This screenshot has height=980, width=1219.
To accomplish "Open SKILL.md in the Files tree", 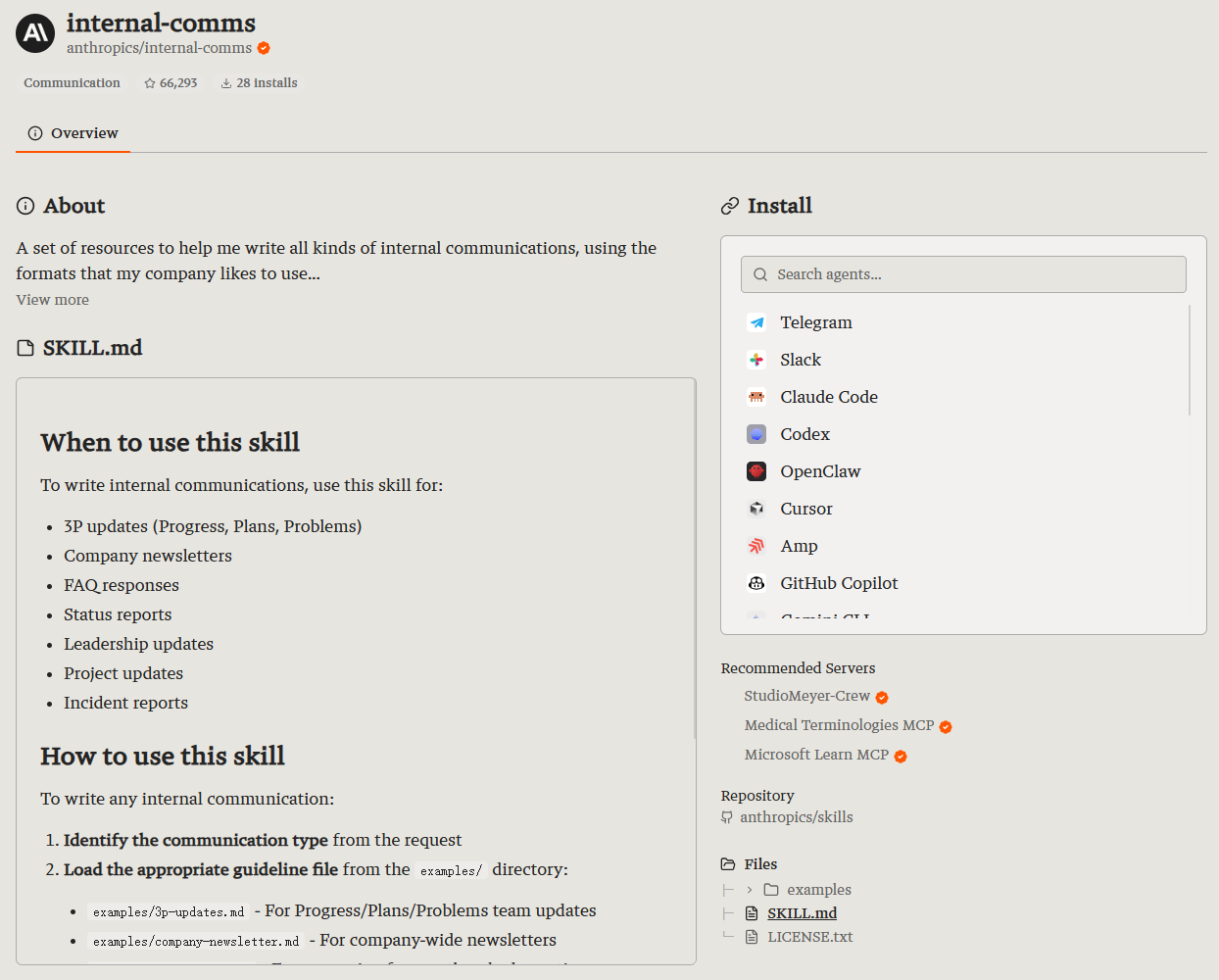I will [802, 913].
